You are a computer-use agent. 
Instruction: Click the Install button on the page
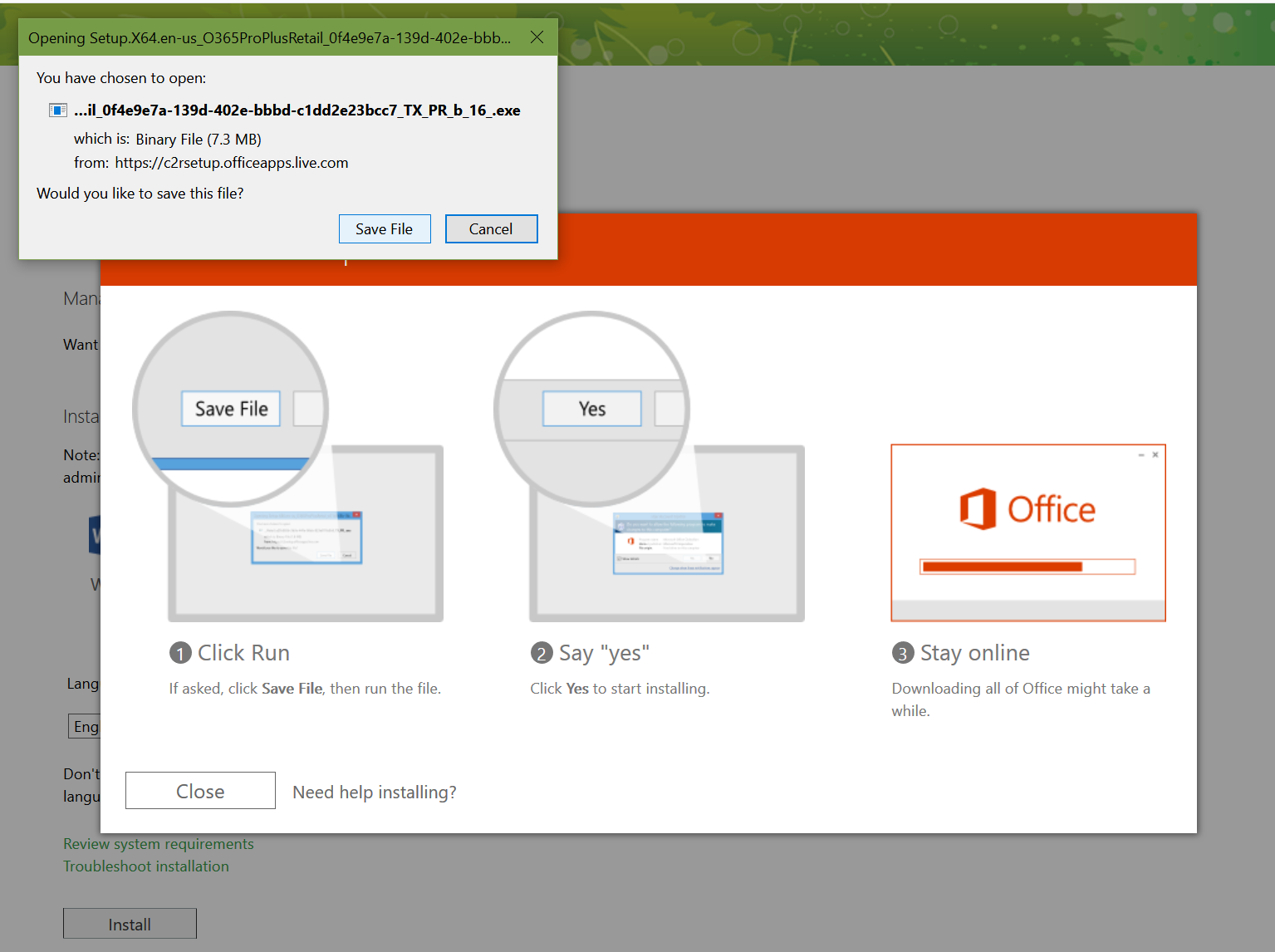(130, 924)
